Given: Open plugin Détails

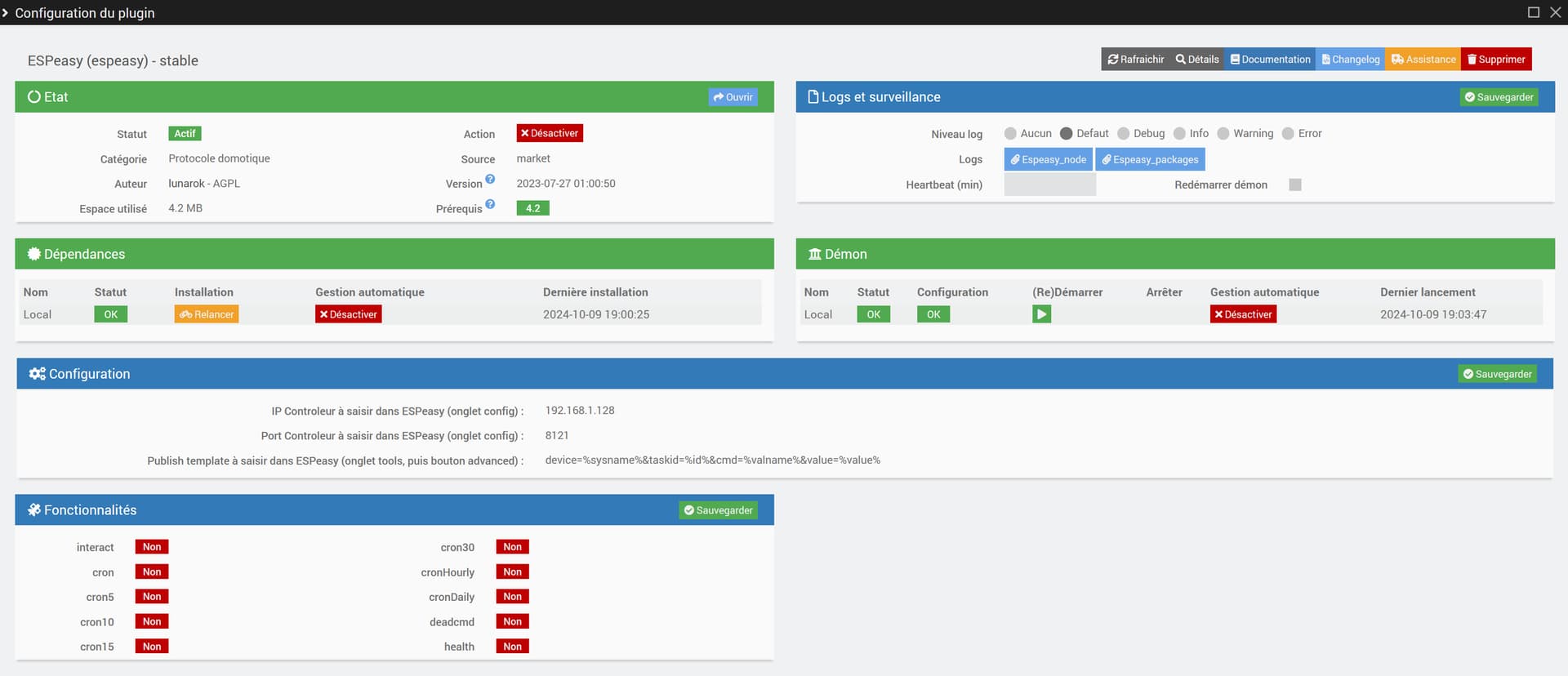Looking at the screenshot, I should [x=1196, y=59].
